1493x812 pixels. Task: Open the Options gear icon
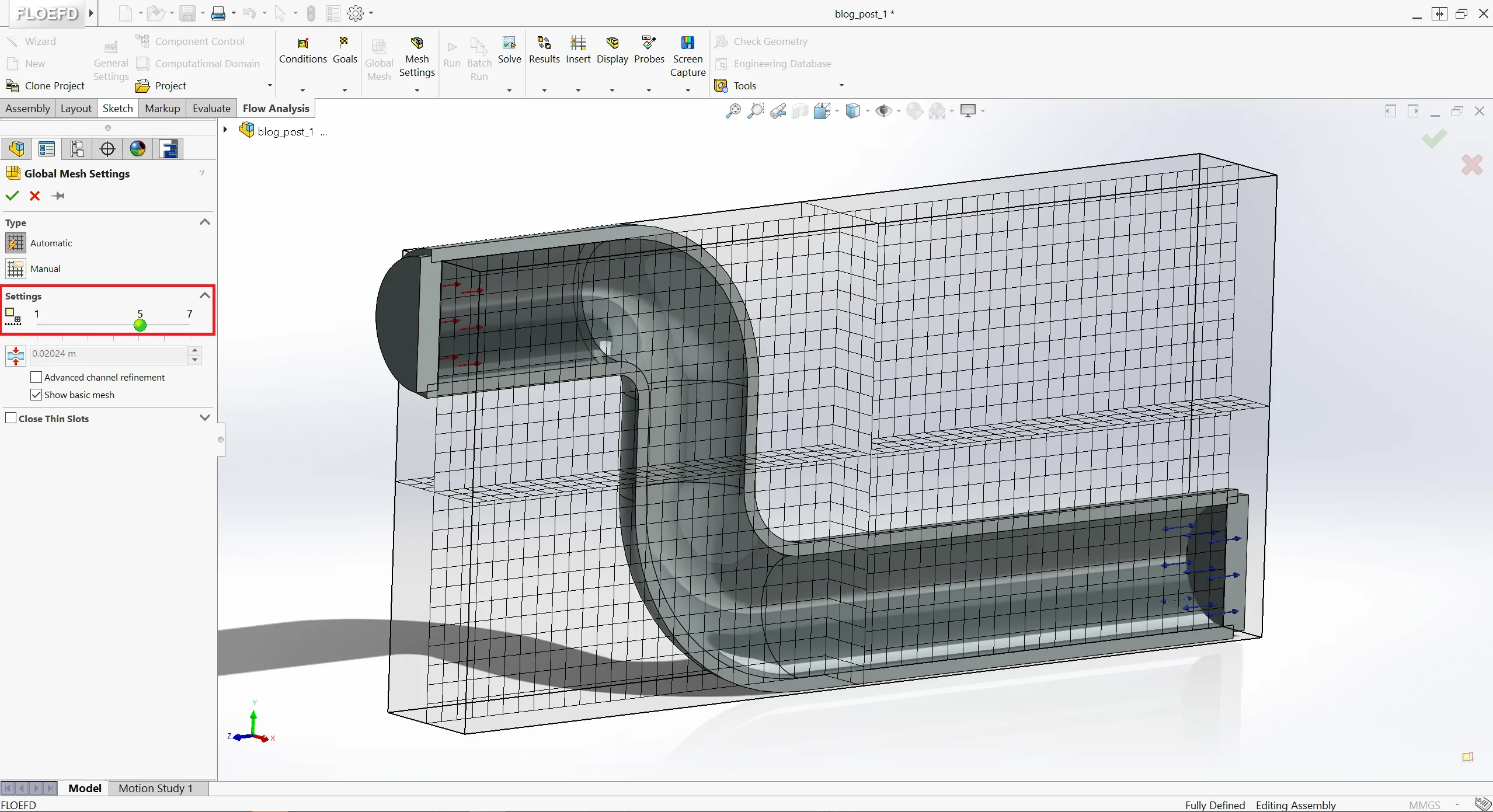click(355, 13)
